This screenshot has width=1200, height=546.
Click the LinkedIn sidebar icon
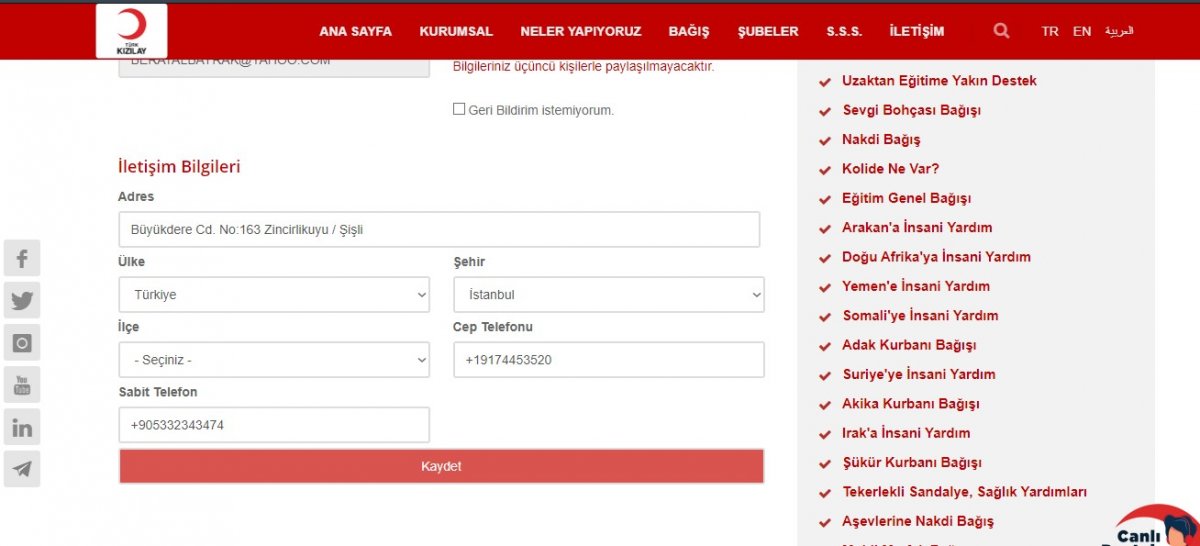point(22,428)
